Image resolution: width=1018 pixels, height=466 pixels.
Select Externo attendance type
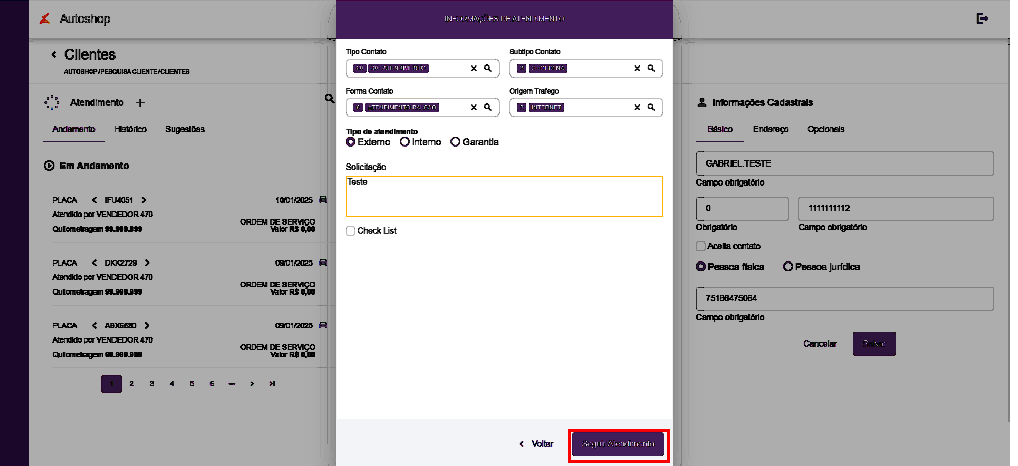coord(351,141)
